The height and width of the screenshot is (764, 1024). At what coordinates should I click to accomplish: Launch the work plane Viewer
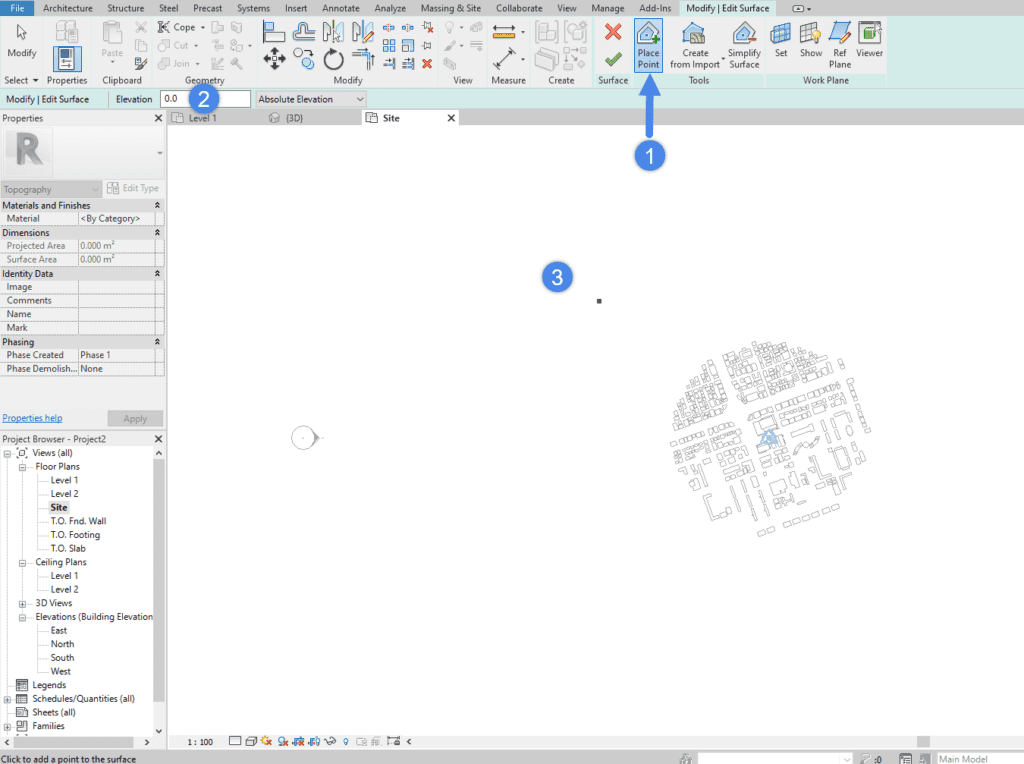(869, 44)
